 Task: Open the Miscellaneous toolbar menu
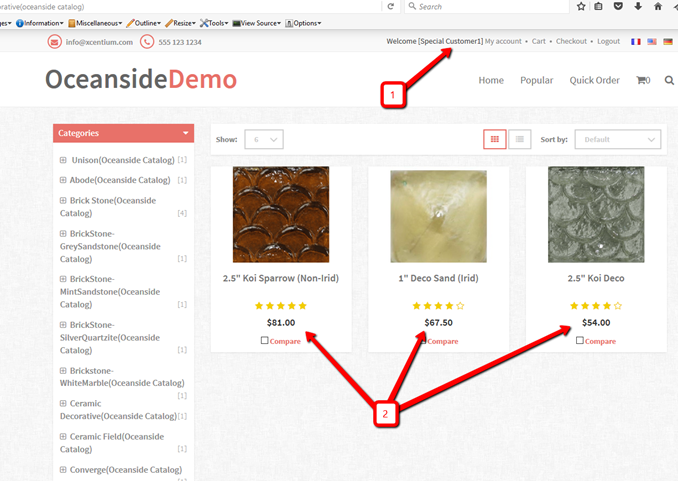tap(95, 23)
